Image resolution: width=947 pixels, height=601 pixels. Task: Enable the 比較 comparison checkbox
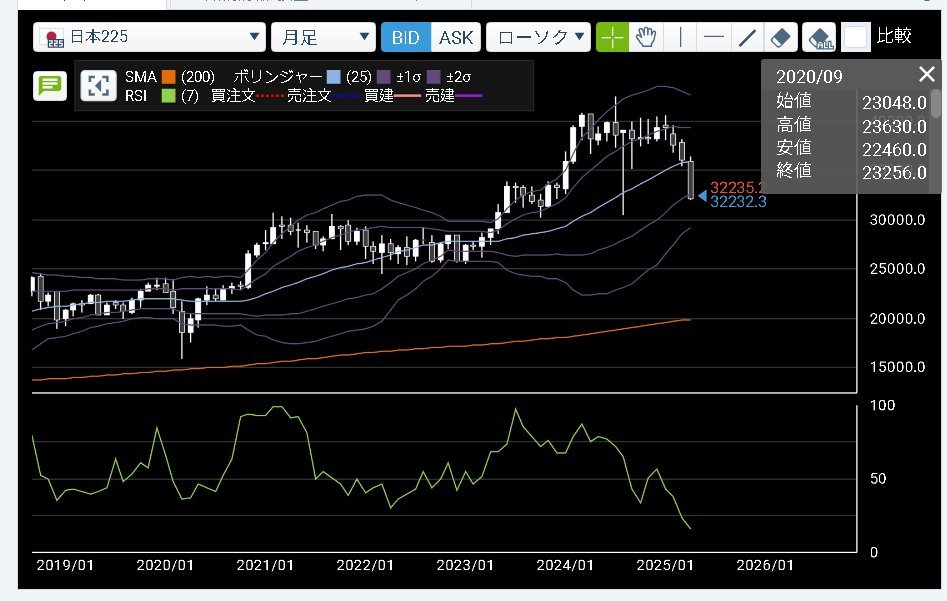(x=855, y=38)
